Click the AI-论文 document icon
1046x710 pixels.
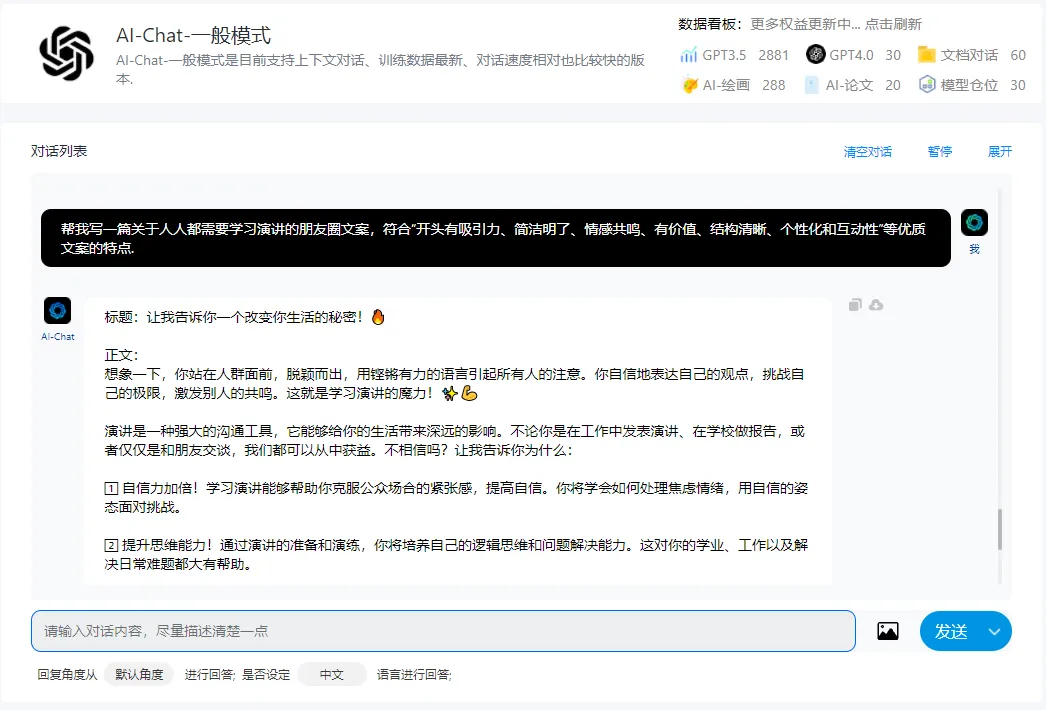pos(811,85)
